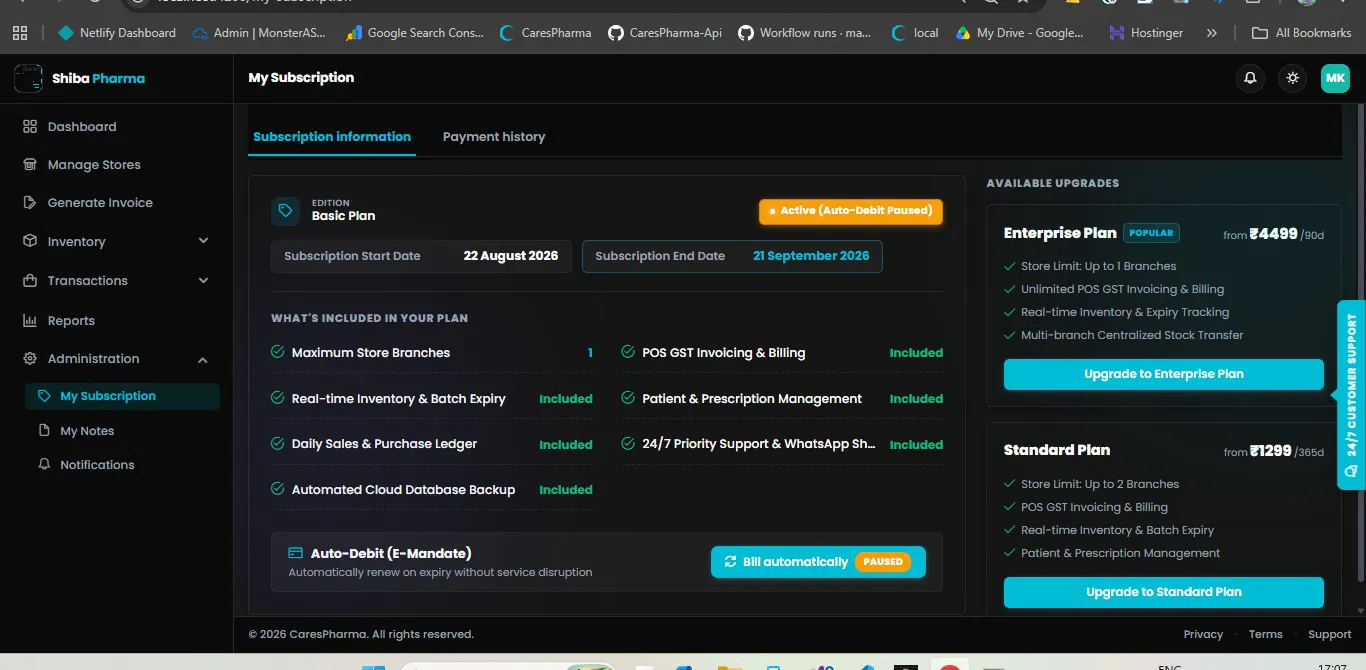The width and height of the screenshot is (1366, 670).
Task: Collapse the Administration submenu chevron
Action: 203,359
